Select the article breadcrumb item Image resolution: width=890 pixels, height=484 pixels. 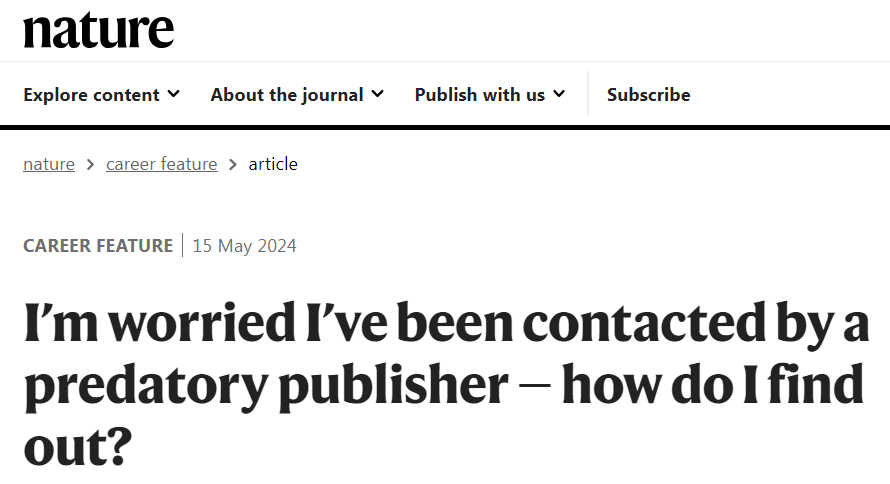(x=273, y=164)
